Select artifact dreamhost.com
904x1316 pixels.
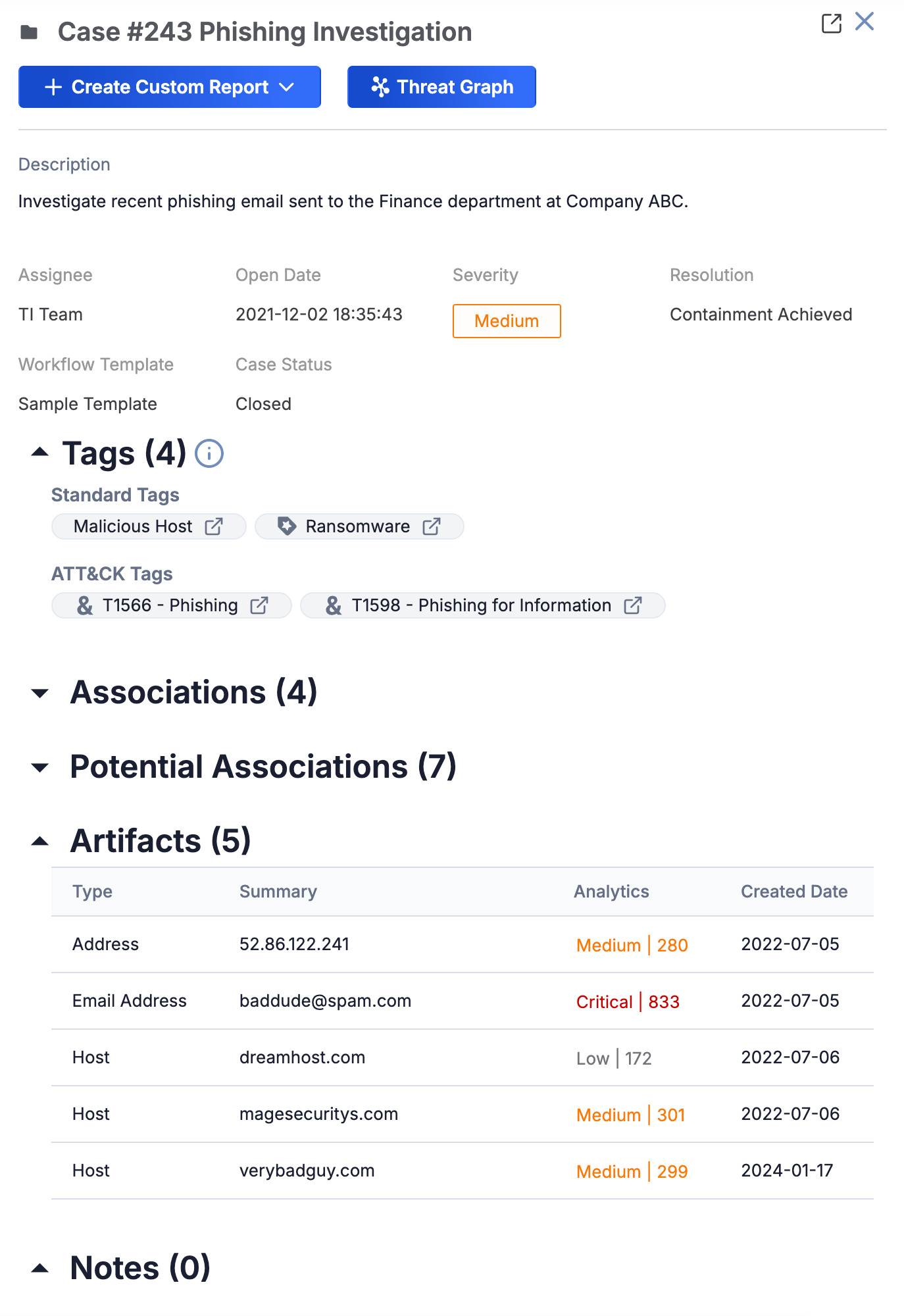tap(302, 1057)
